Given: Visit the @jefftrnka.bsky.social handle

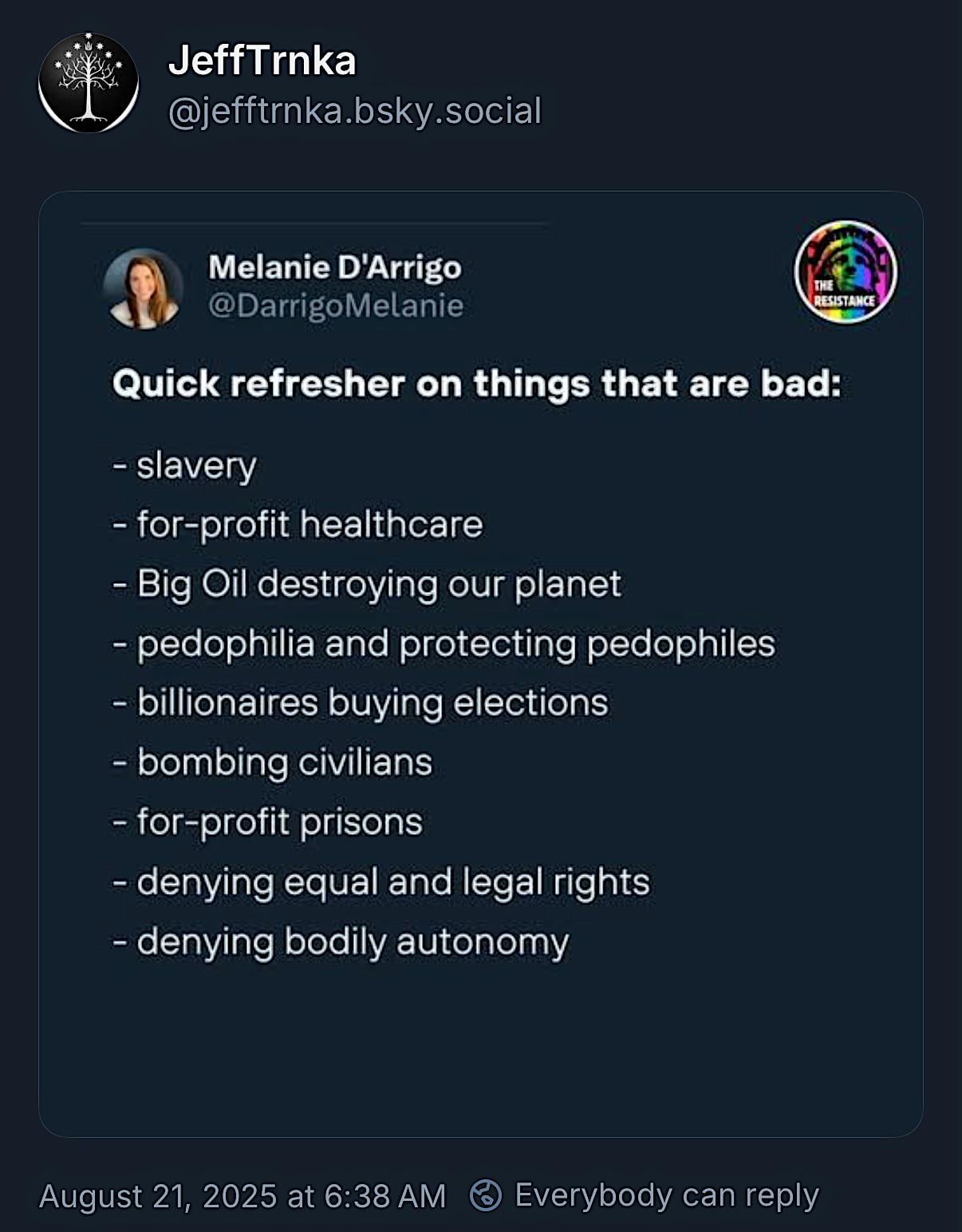Looking at the screenshot, I should tap(355, 111).
